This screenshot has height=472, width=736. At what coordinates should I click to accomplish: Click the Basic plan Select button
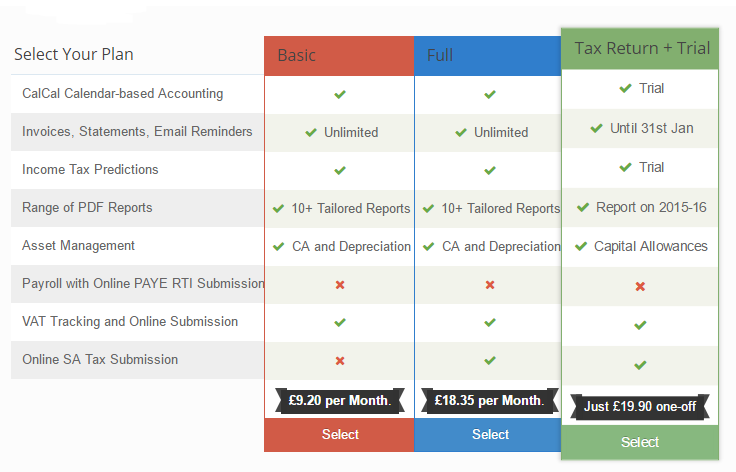[339, 434]
